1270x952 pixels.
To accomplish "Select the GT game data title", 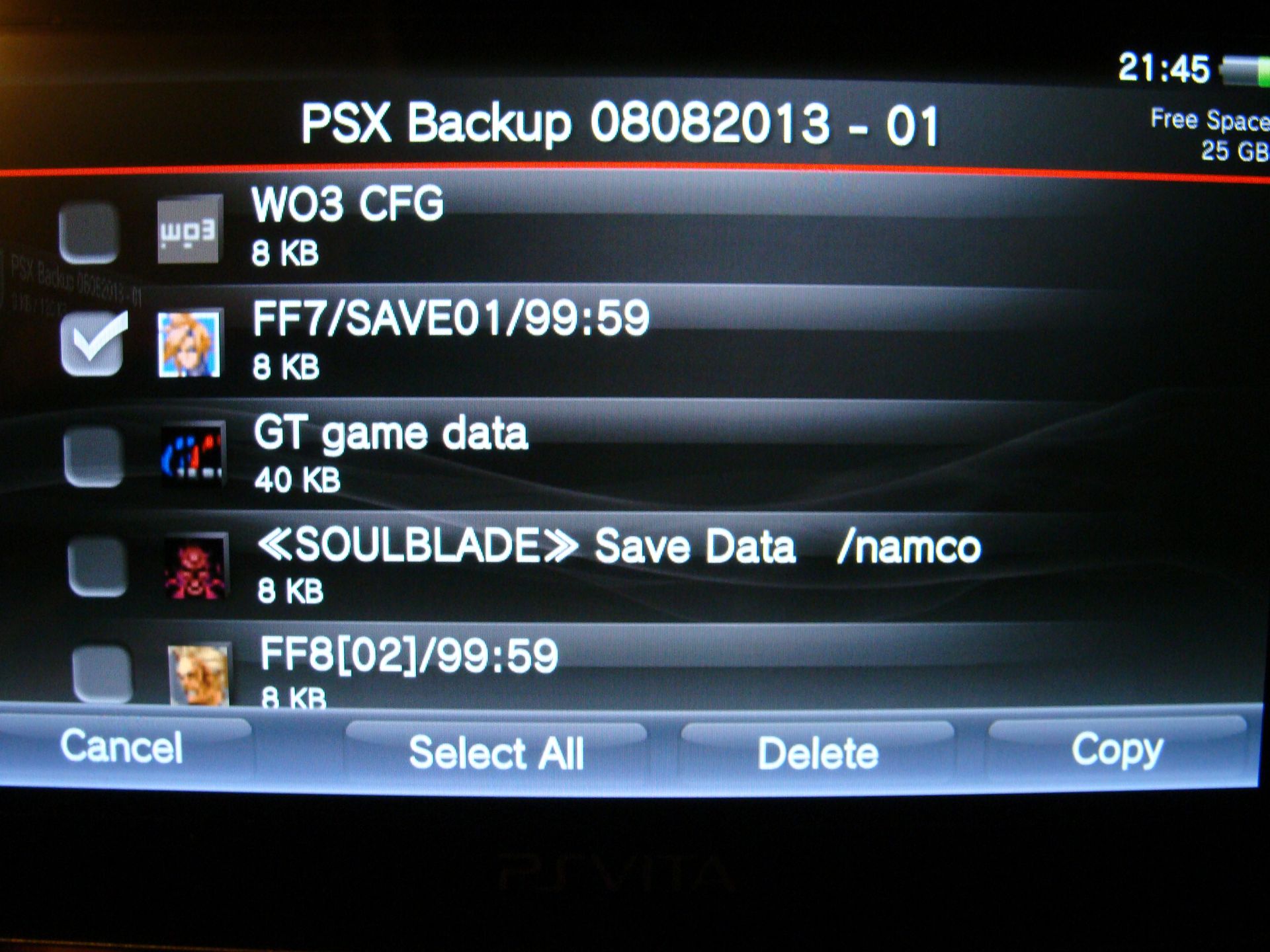I will coord(391,434).
